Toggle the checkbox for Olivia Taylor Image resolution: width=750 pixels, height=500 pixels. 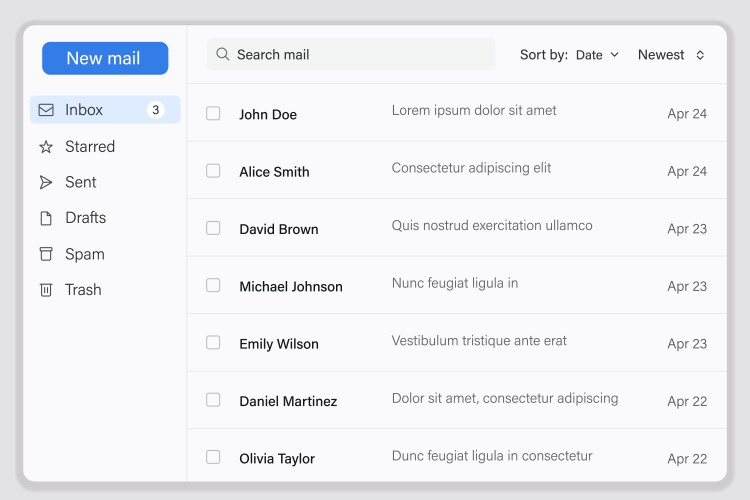(x=213, y=457)
